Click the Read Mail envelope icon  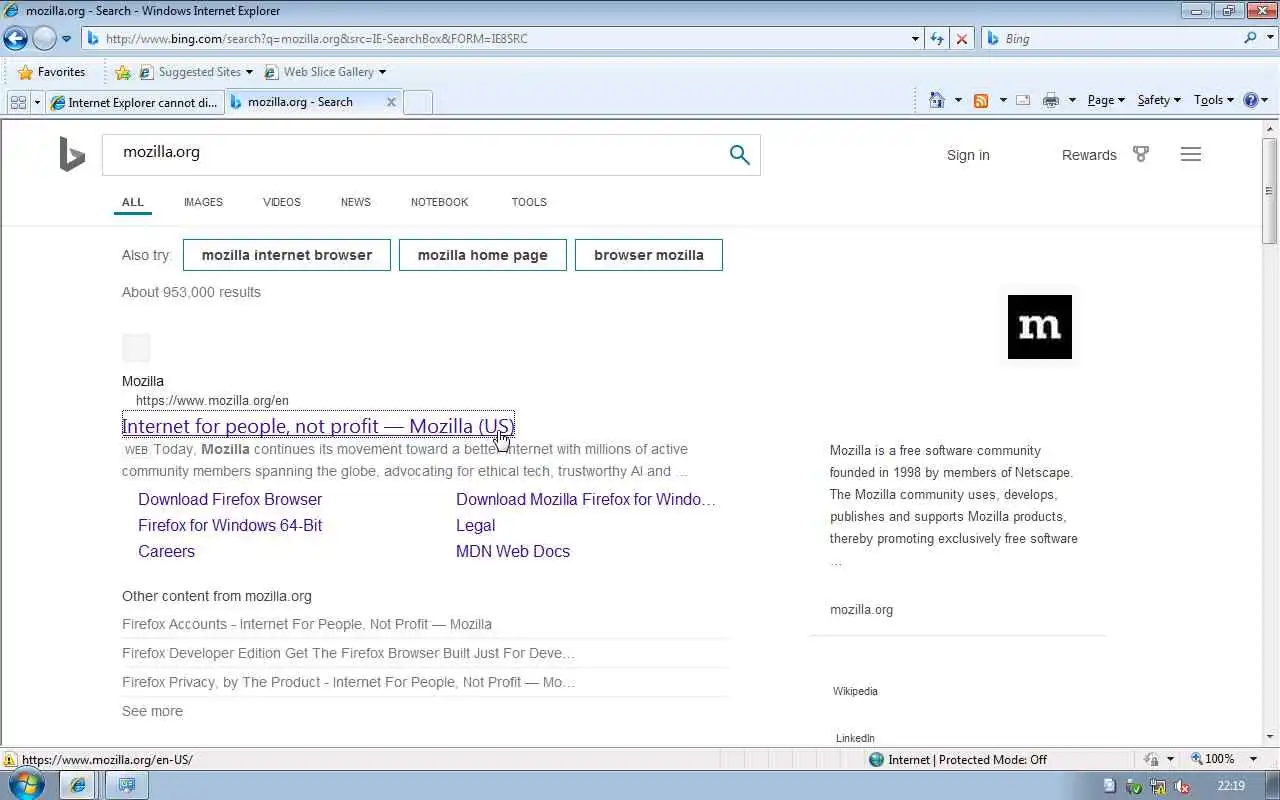coord(1023,100)
